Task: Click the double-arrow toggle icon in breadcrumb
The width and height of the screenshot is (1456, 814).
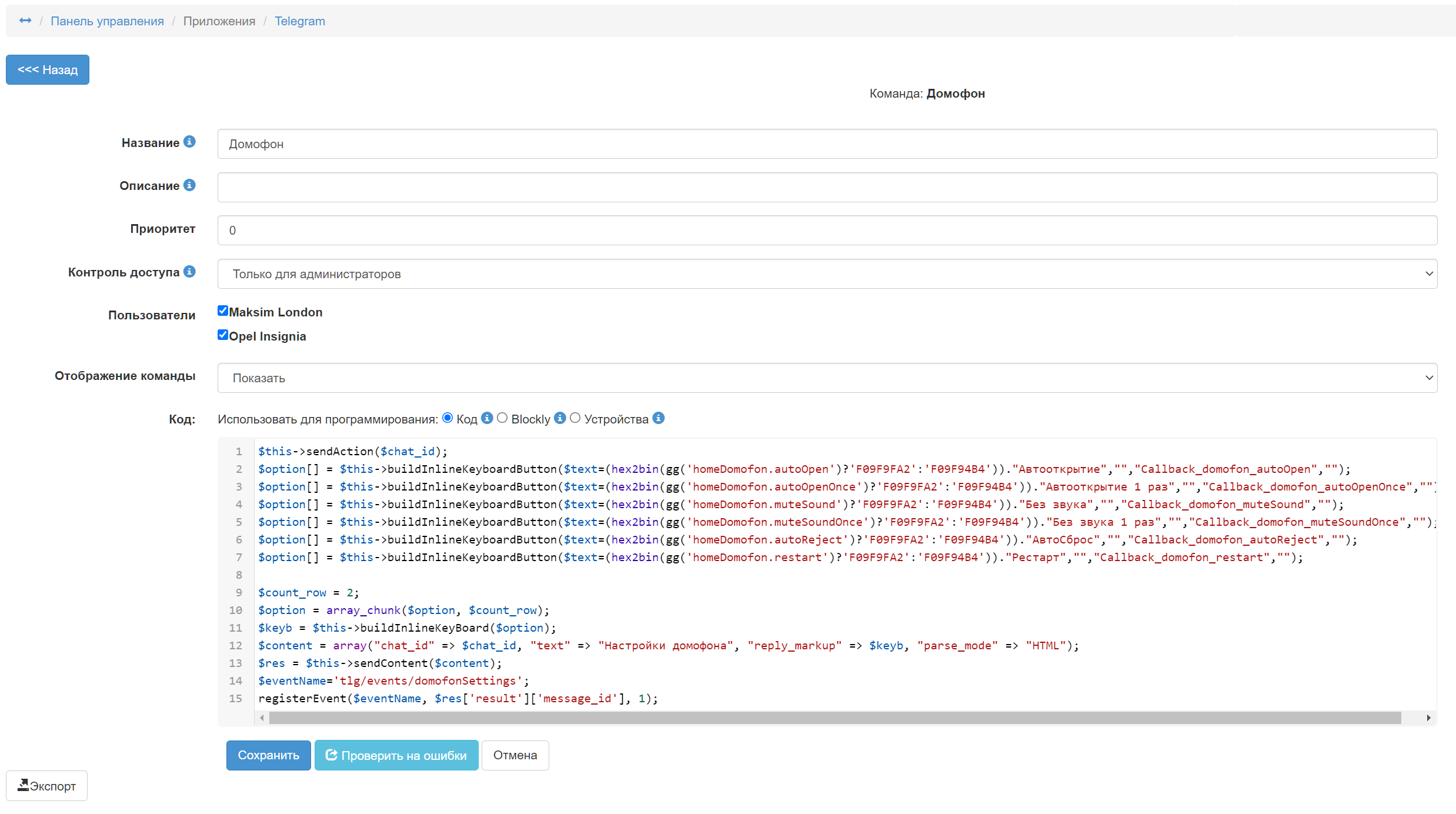Action: pos(25,21)
